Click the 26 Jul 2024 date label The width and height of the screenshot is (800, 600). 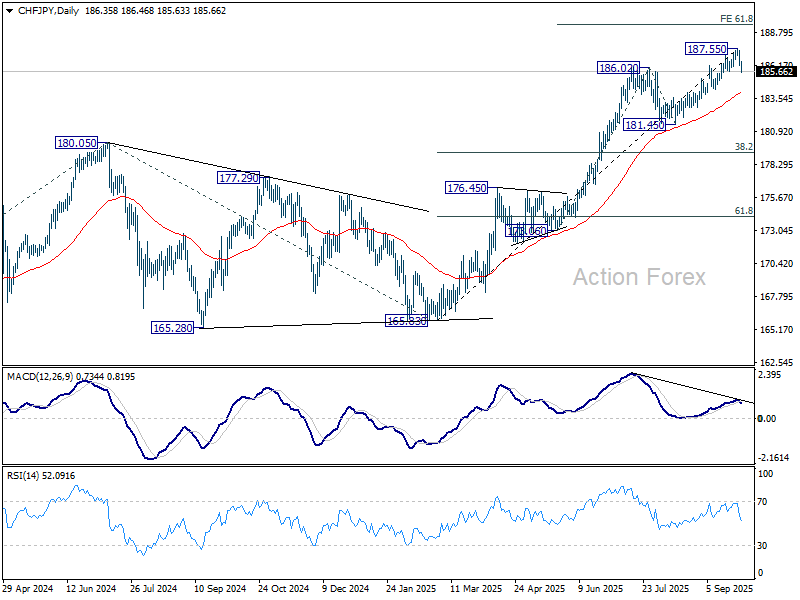[x=154, y=588]
